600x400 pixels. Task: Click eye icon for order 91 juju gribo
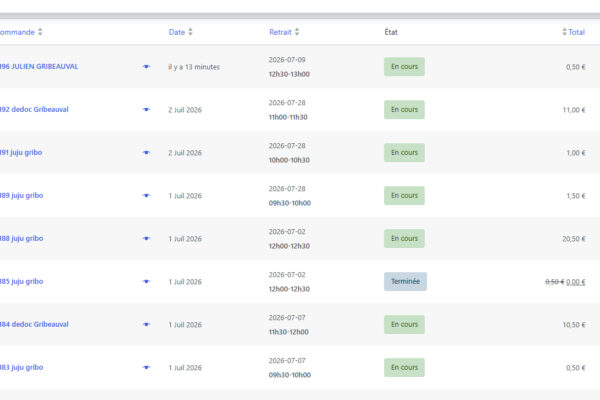pyautogui.click(x=146, y=152)
